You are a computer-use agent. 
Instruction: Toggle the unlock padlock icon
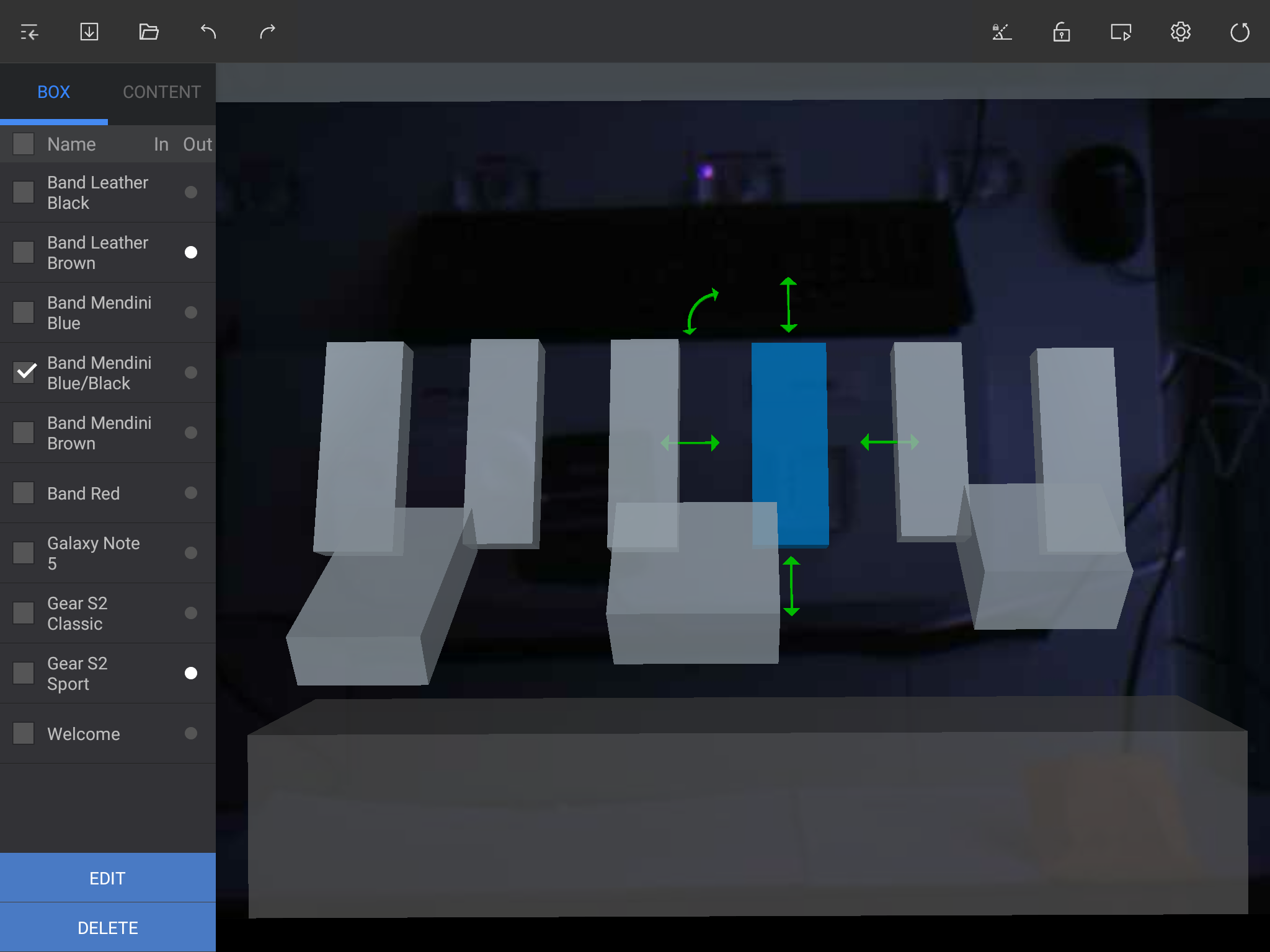1061,32
